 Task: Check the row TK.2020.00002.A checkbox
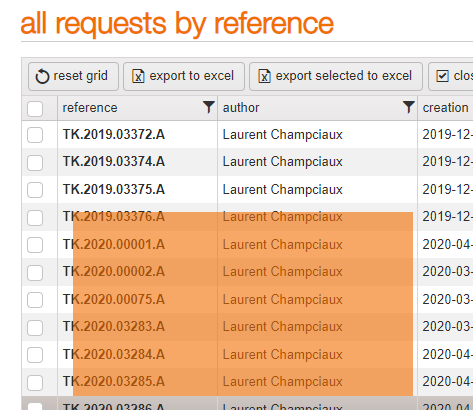coord(35,273)
